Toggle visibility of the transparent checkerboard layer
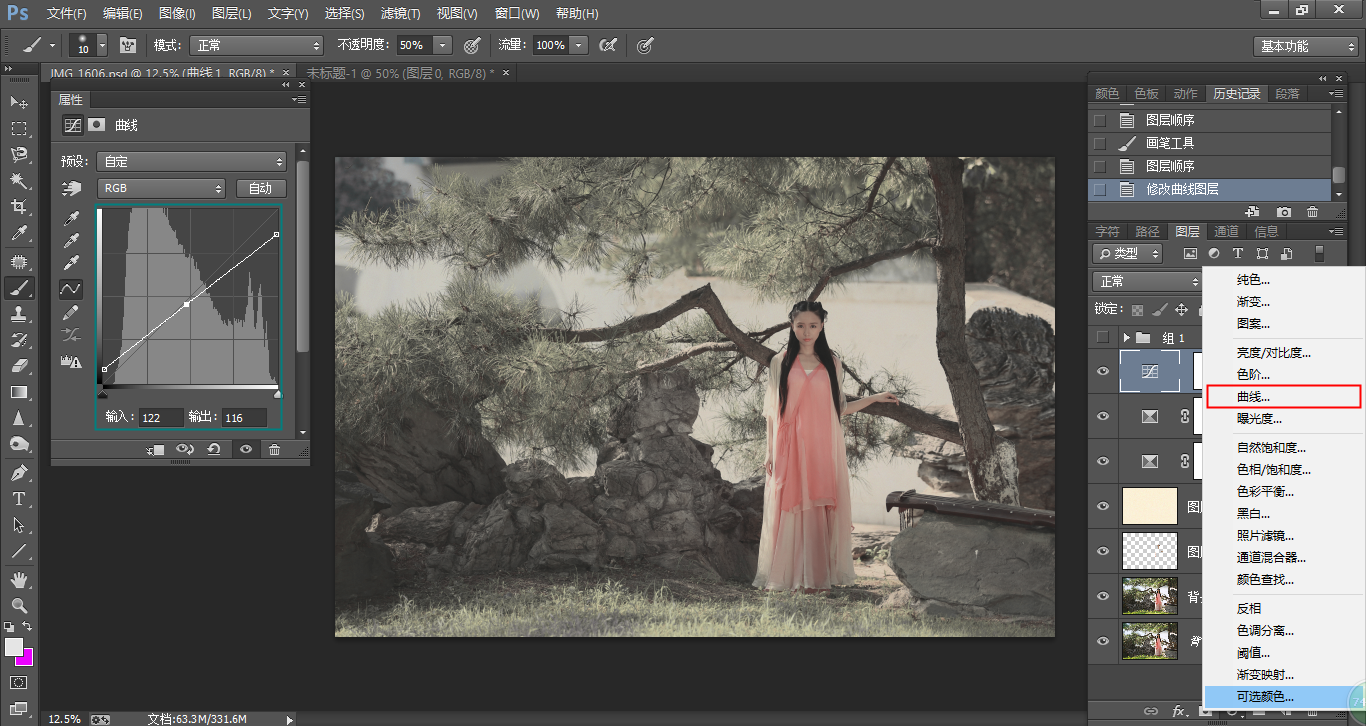1366x726 pixels. click(1103, 551)
